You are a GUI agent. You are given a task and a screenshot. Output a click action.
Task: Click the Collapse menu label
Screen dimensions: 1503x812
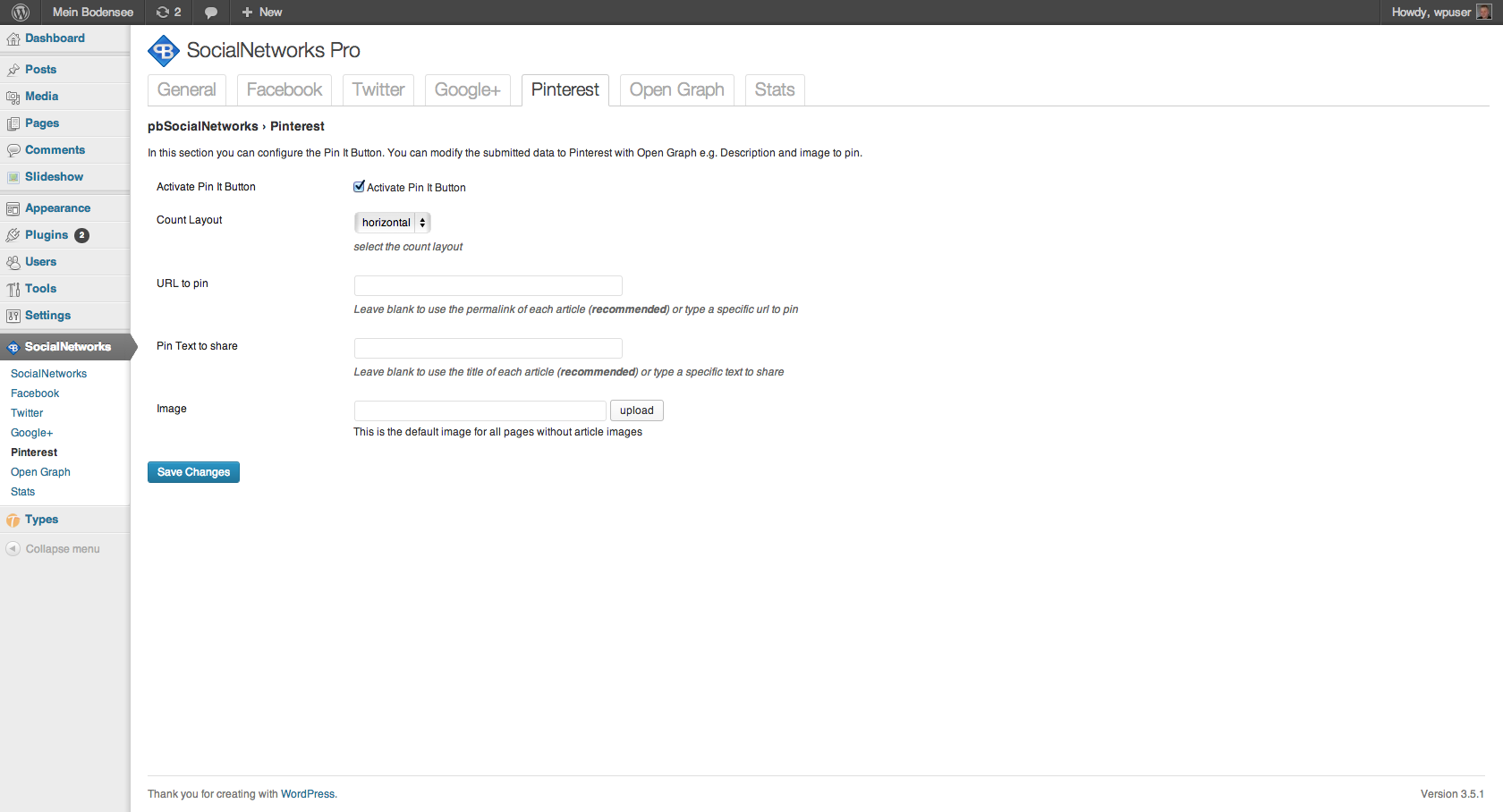coord(63,549)
